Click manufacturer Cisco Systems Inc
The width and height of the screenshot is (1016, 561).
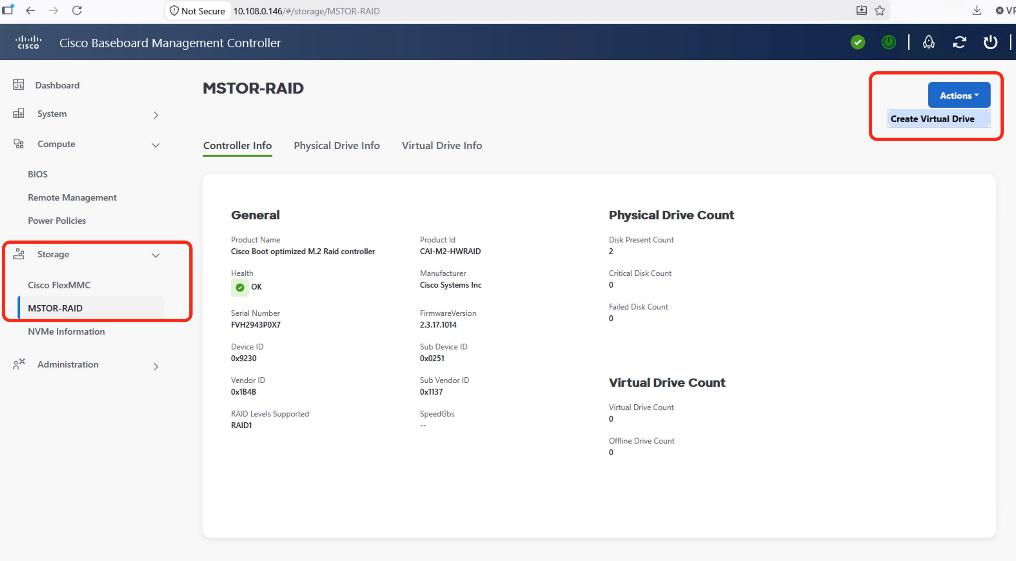pos(450,285)
